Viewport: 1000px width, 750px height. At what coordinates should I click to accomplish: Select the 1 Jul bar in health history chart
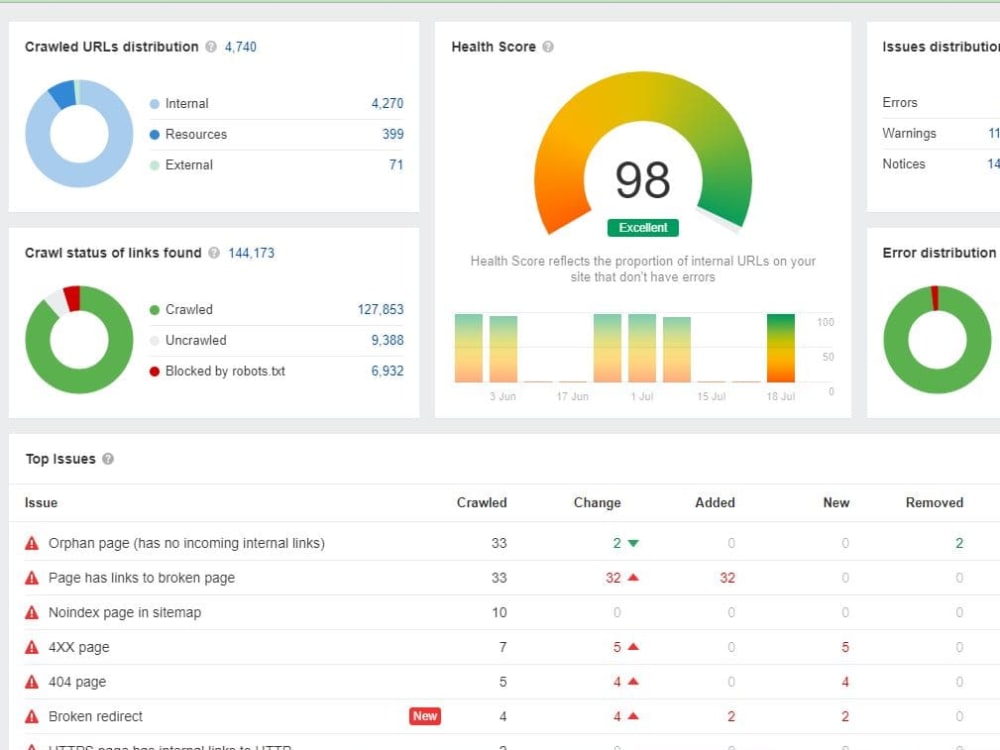pos(642,348)
